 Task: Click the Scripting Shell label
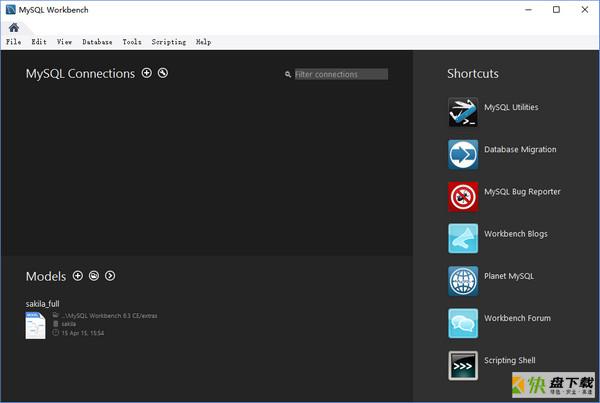click(x=510, y=361)
